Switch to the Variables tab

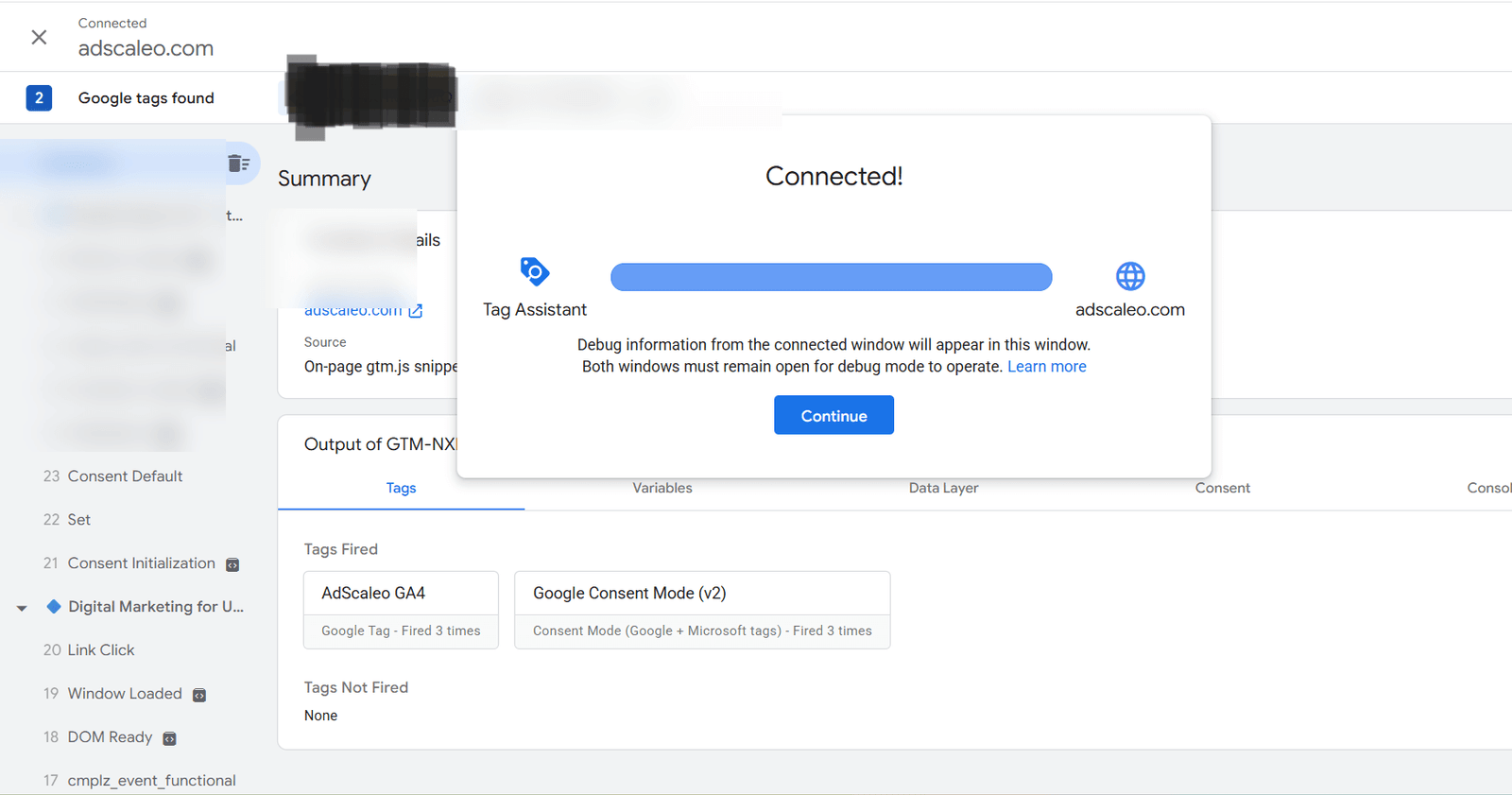662,488
